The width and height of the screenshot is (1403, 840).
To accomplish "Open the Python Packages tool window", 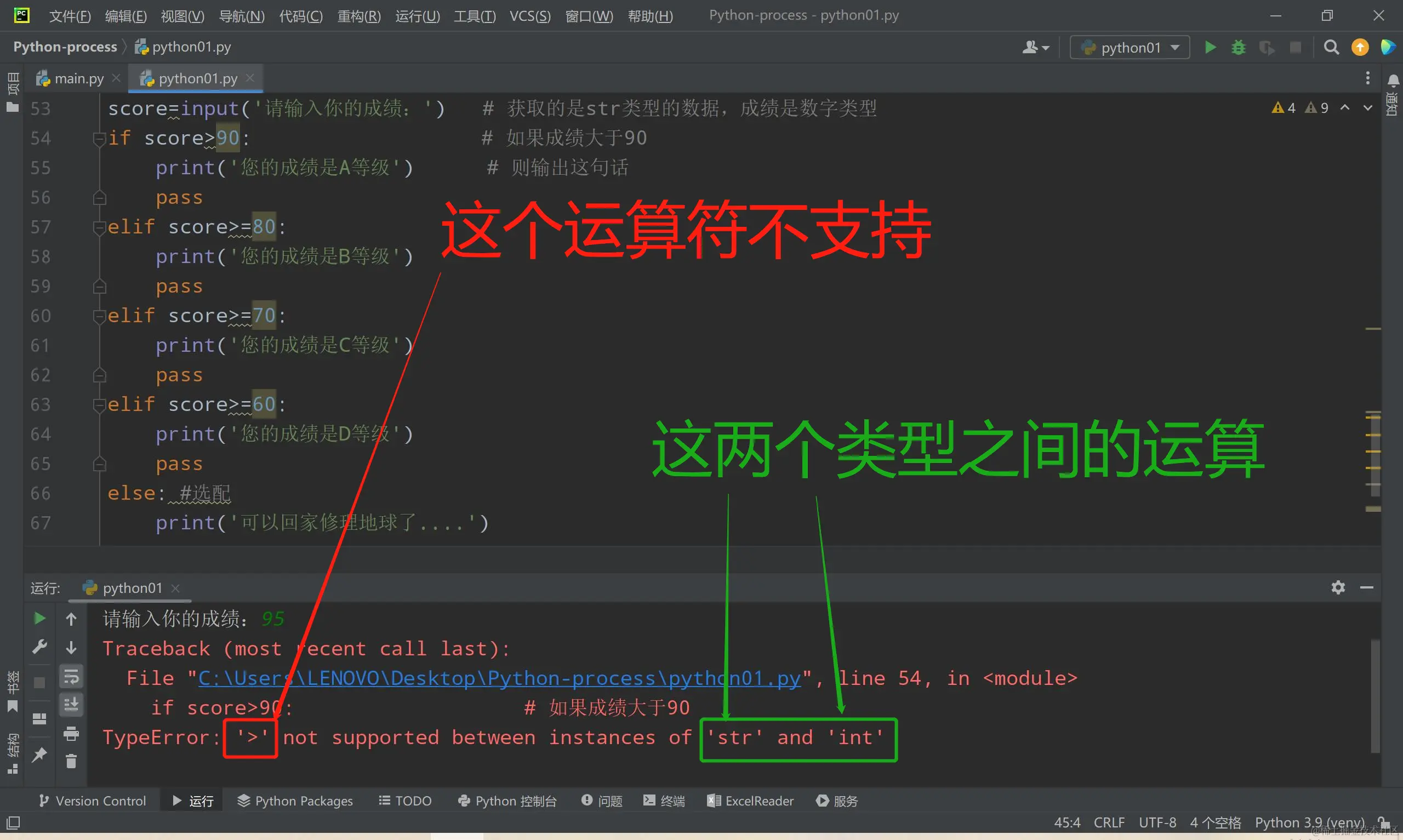I will coord(295,801).
